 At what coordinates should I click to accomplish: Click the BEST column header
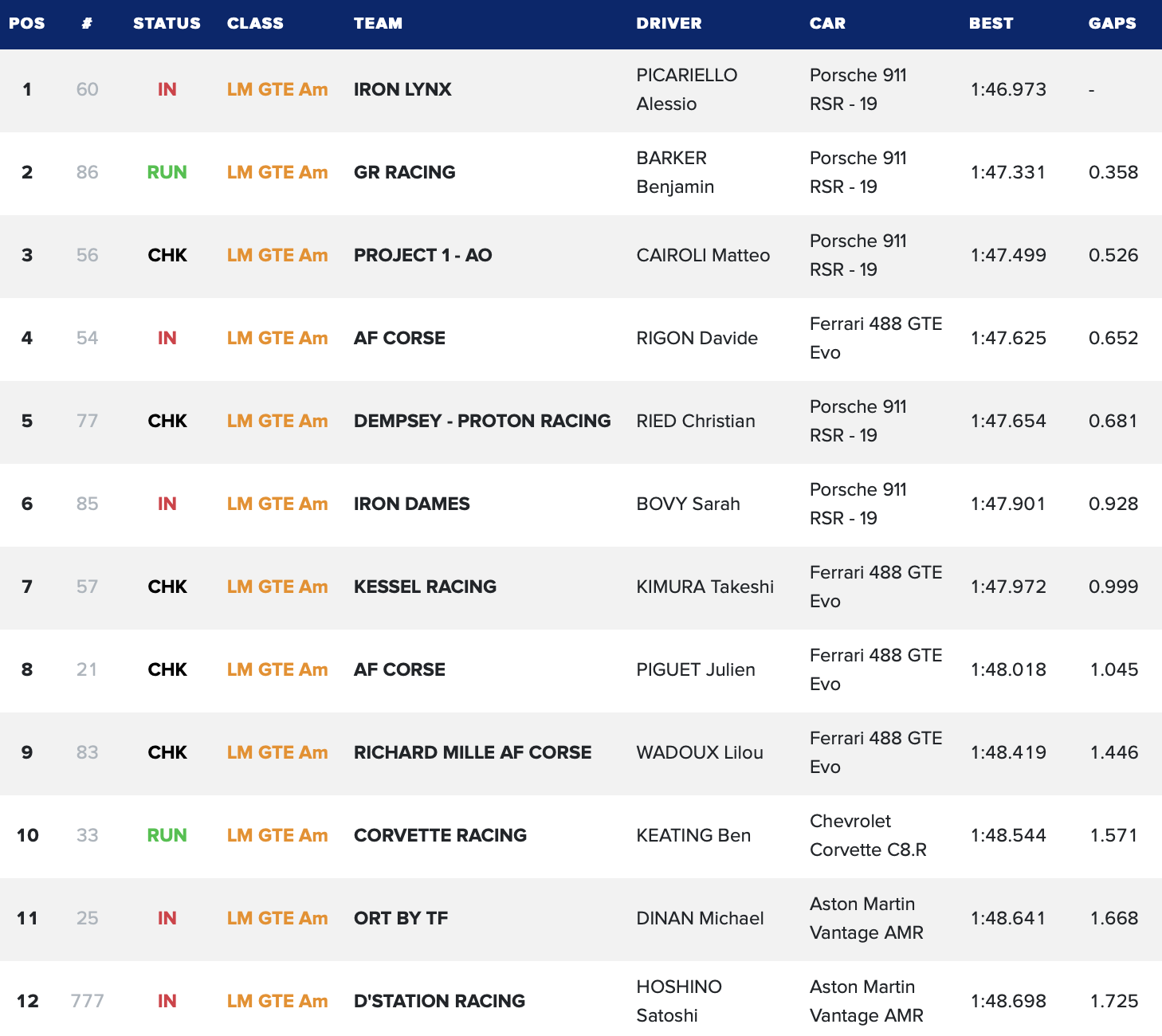pyautogui.click(x=991, y=23)
